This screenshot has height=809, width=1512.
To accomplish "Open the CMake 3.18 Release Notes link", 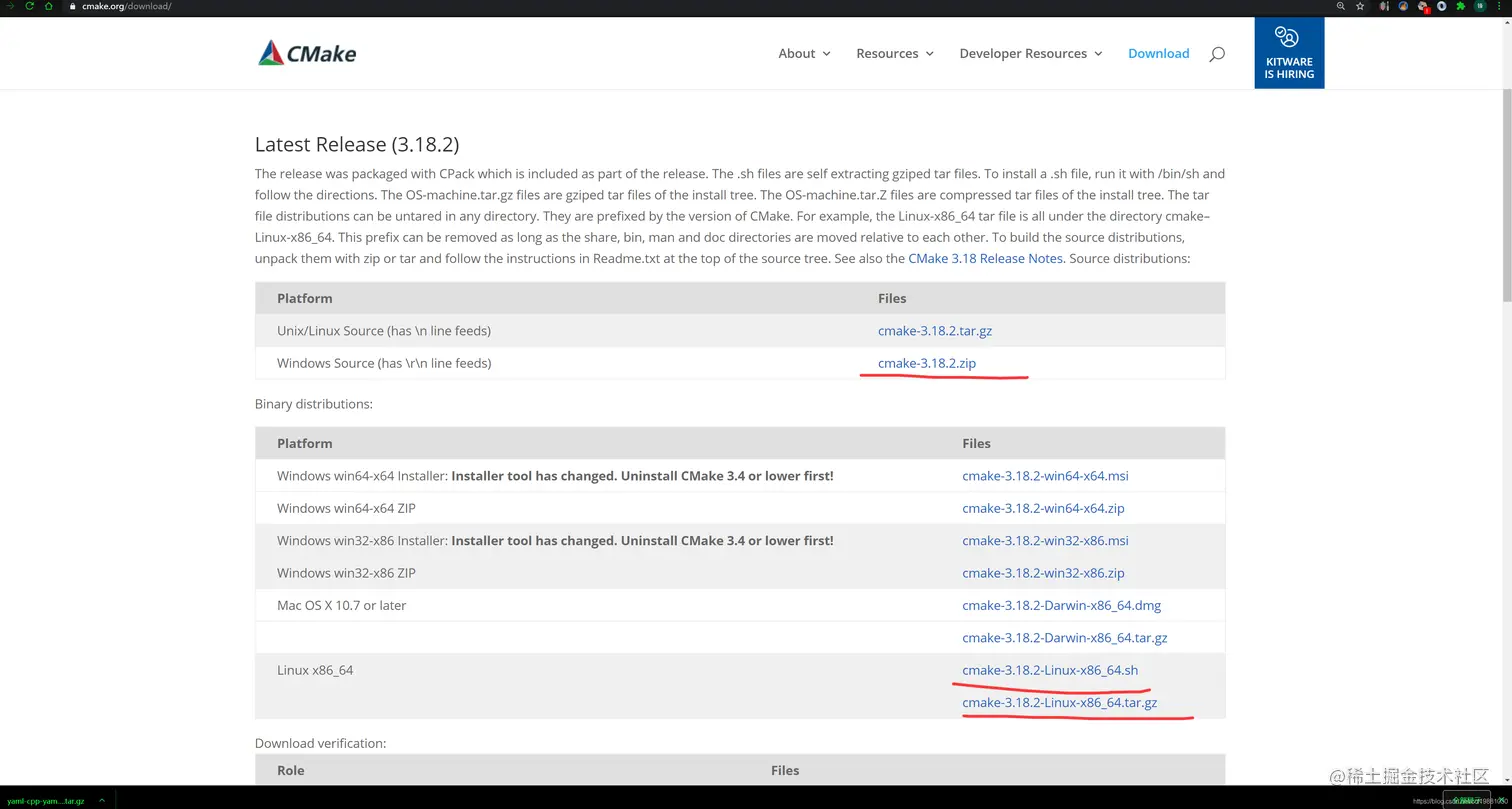I will click(x=985, y=258).
